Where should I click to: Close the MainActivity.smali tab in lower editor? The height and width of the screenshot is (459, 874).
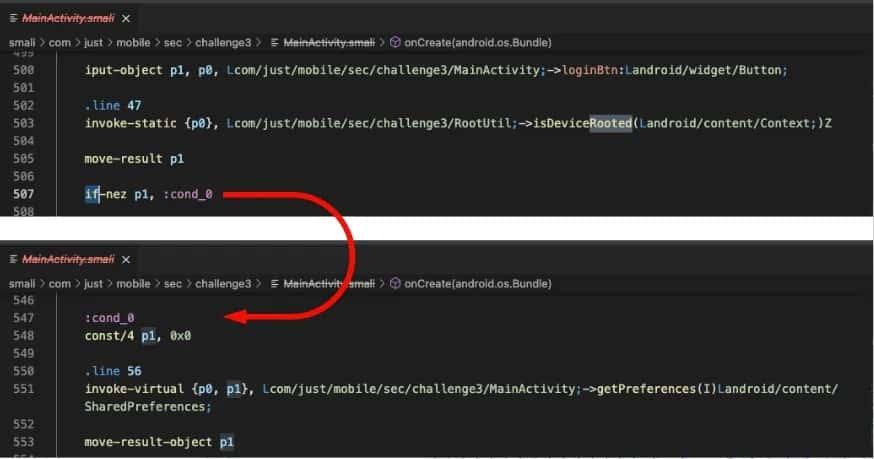click(x=125, y=260)
